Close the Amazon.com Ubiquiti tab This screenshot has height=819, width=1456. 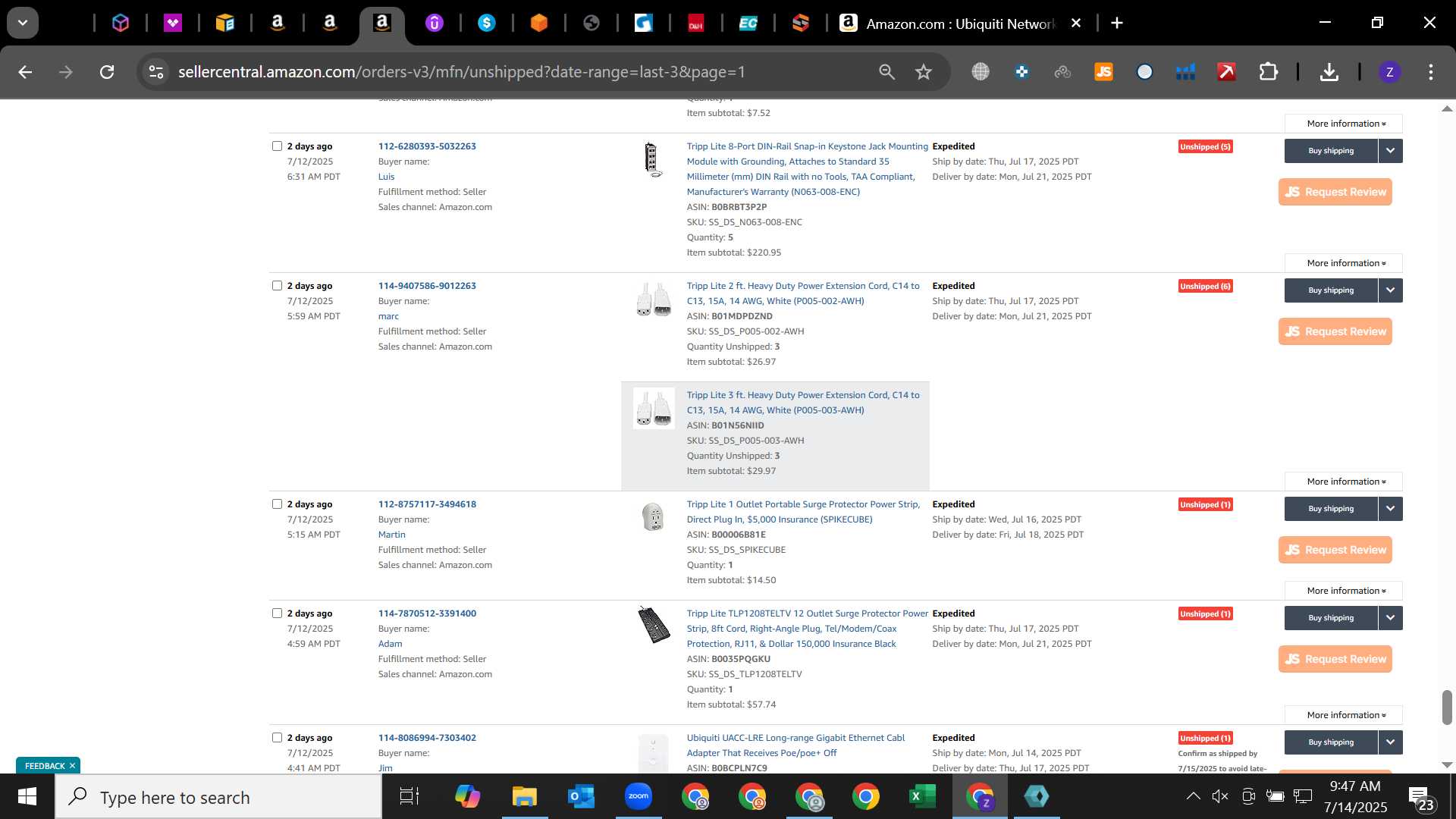click(x=1075, y=24)
